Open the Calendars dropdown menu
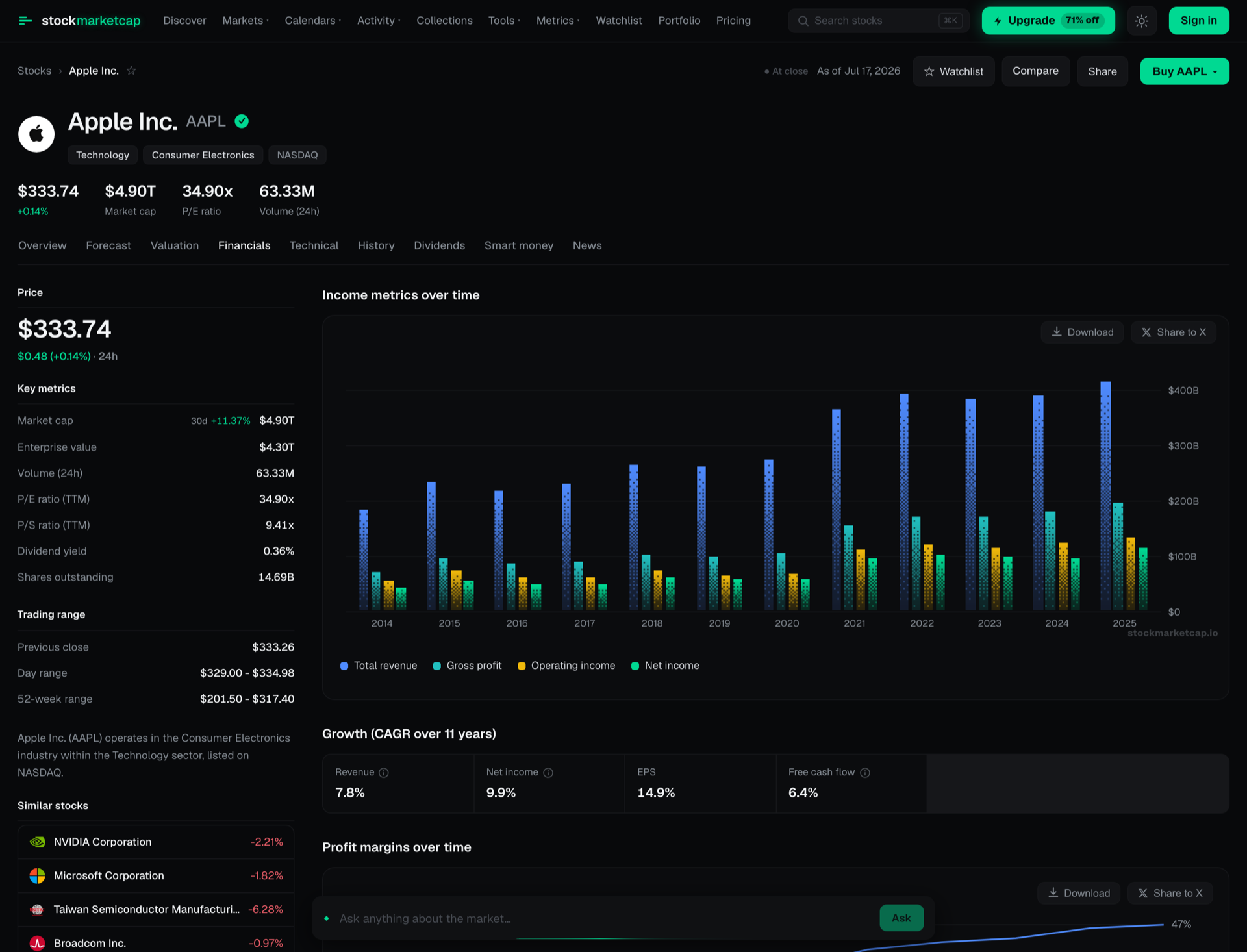This screenshot has width=1247, height=952. (313, 21)
